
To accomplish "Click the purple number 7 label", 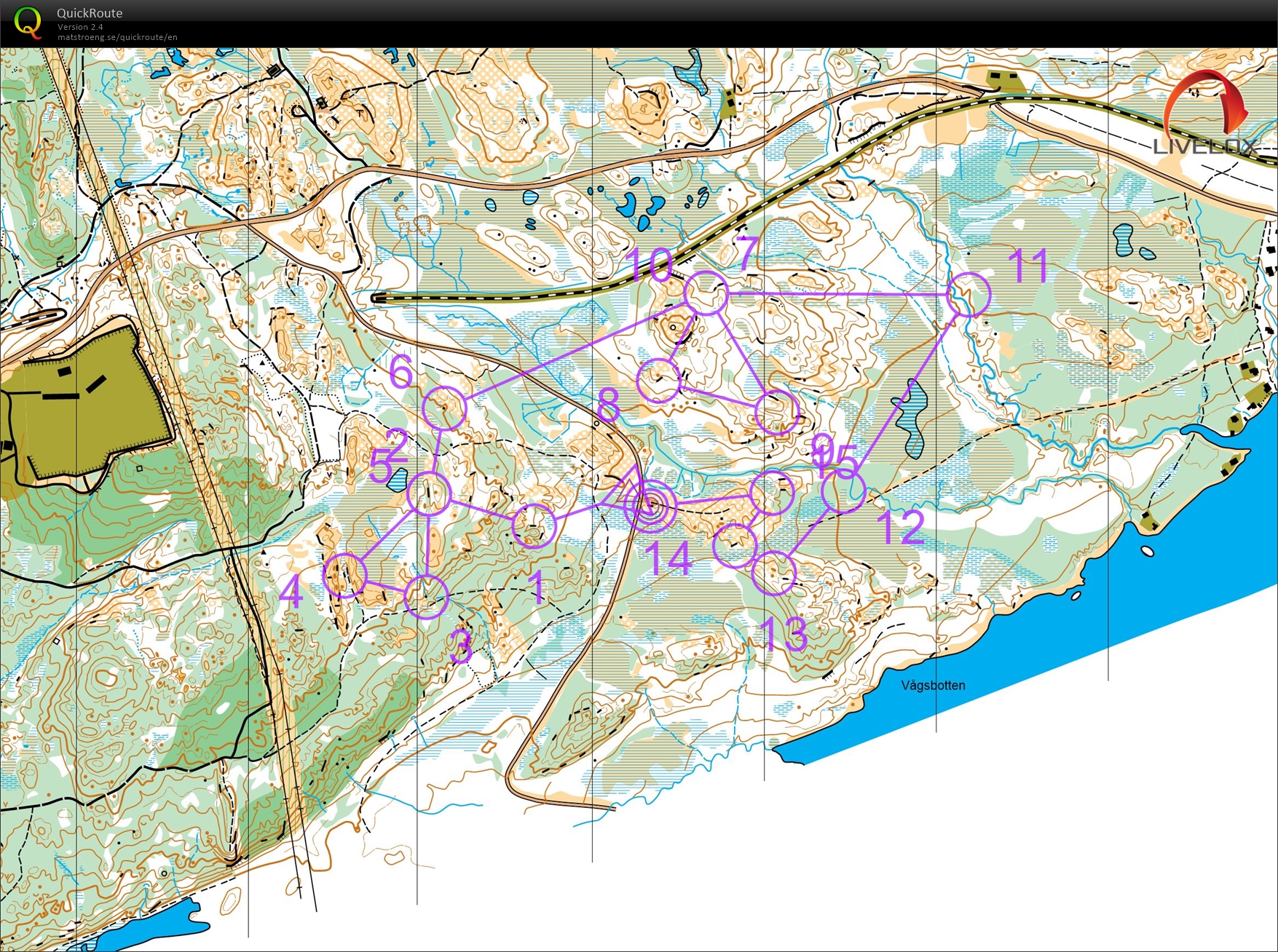I will coord(746,253).
